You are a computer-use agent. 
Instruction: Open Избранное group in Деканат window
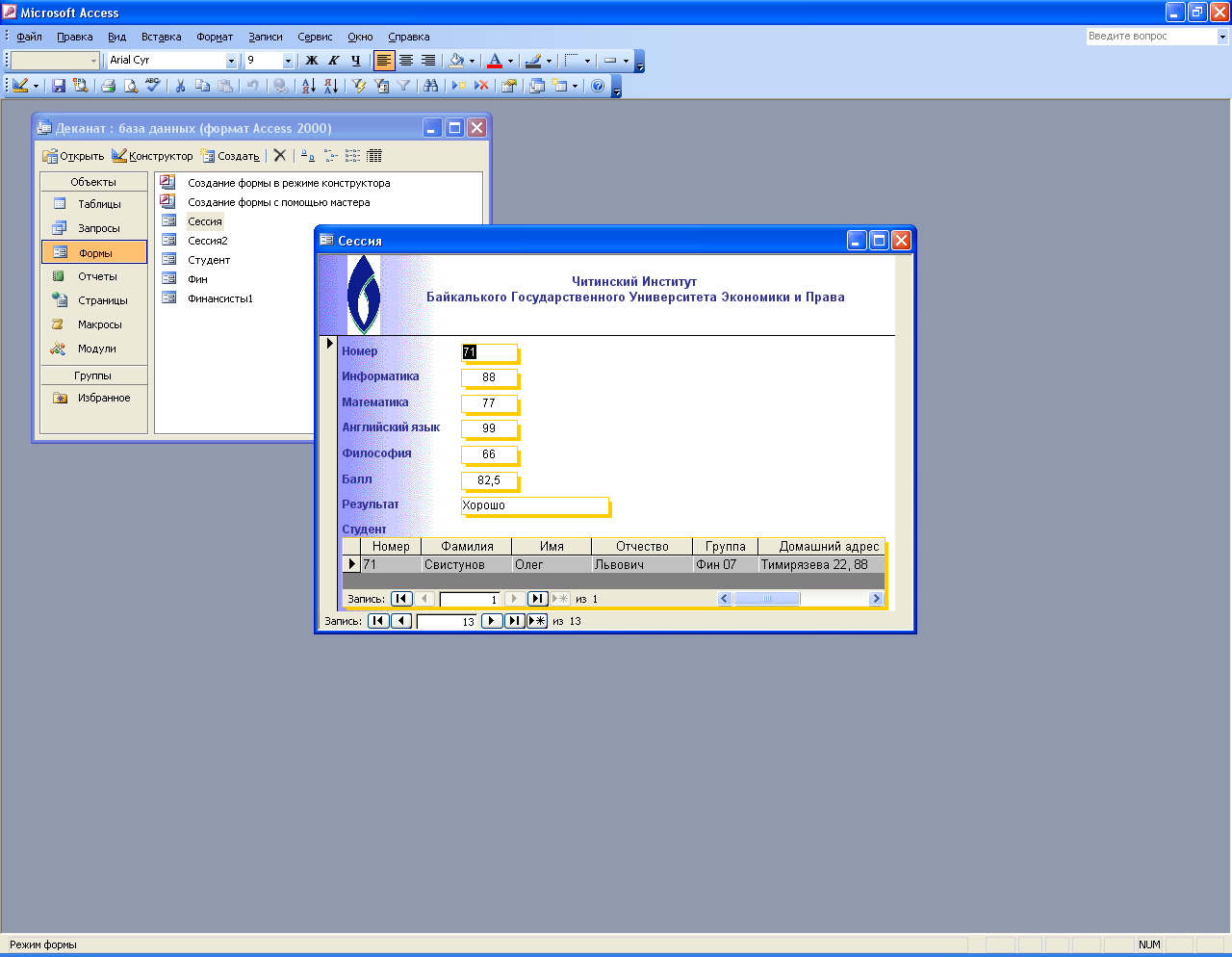(94, 398)
